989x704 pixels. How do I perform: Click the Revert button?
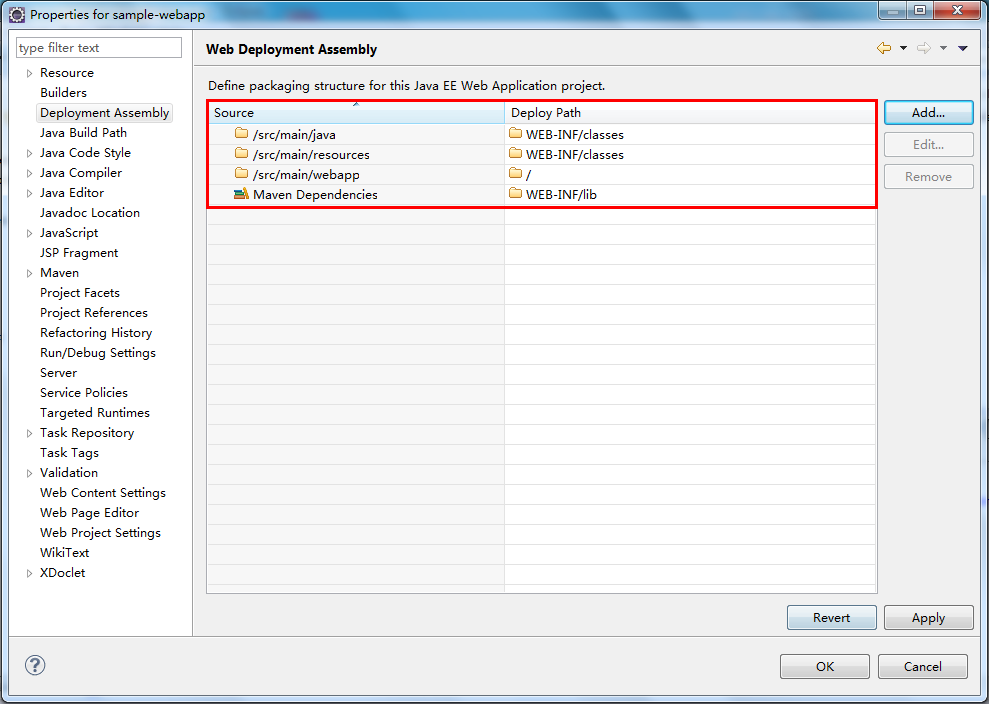[x=831, y=618]
